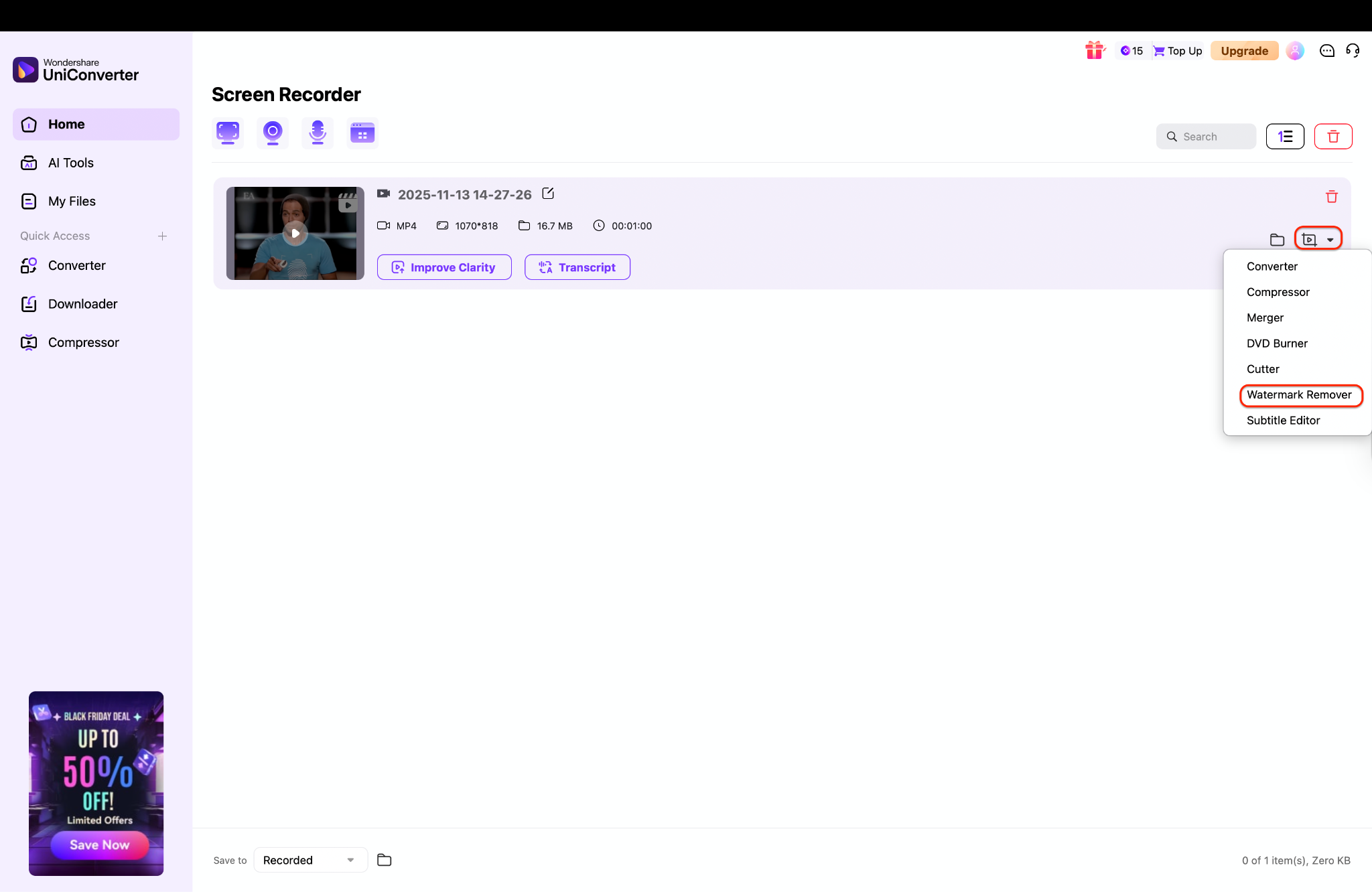This screenshot has height=892, width=1372.
Task: Go to AI Tools in sidebar
Action: pos(70,163)
